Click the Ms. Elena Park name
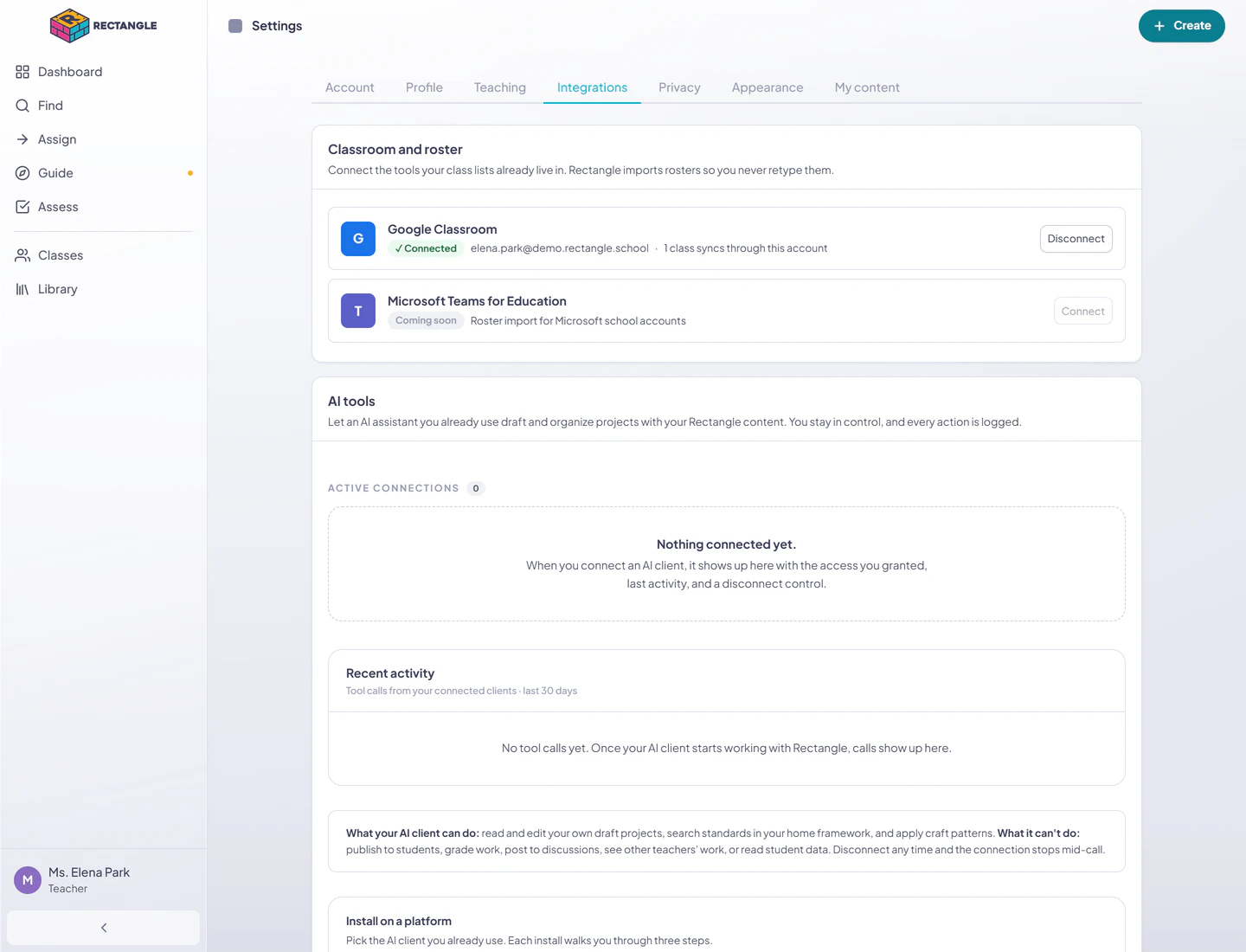This screenshot has height=952, width=1246. (x=89, y=872)
